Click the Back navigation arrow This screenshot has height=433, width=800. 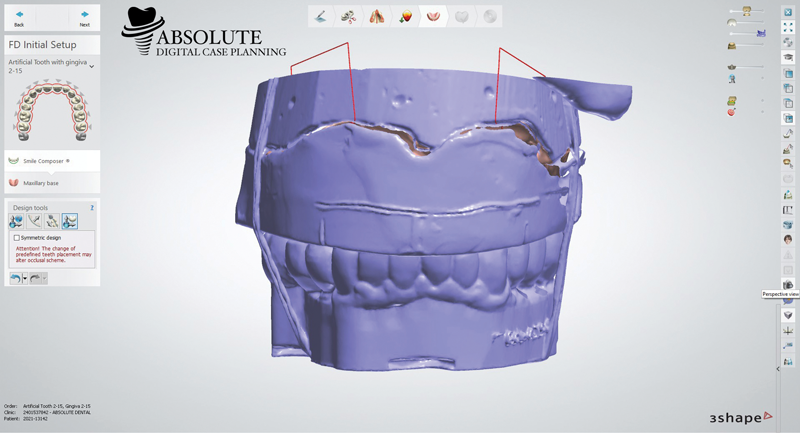[19, 18]
